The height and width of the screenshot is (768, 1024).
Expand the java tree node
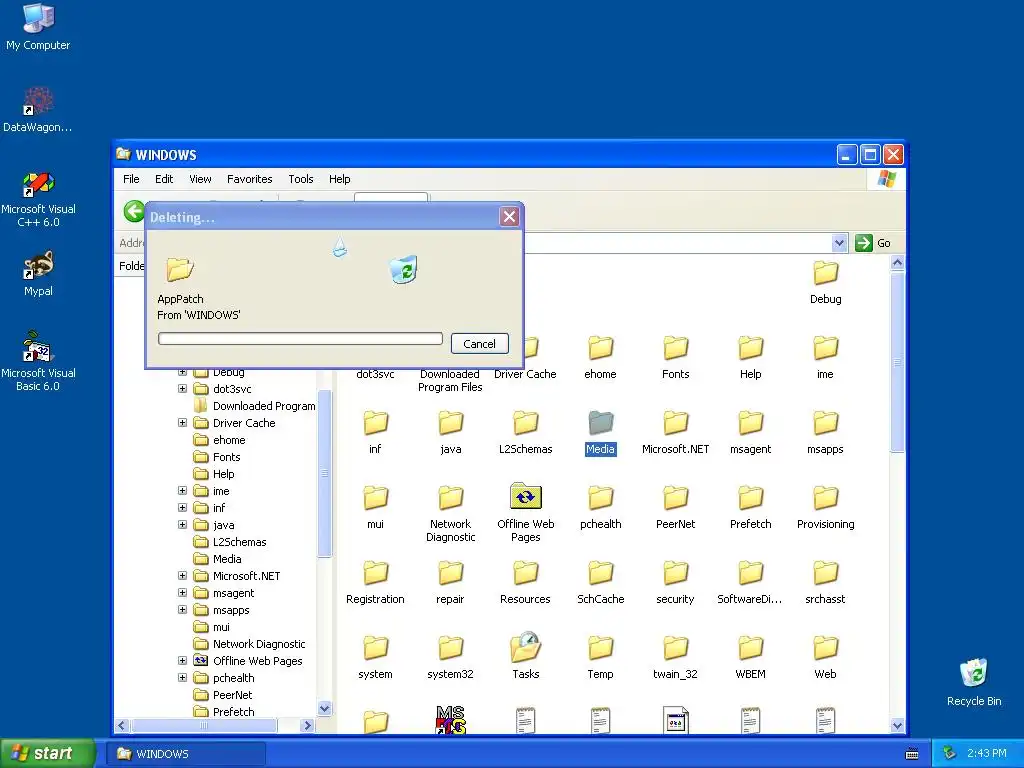tap(183, 524)
